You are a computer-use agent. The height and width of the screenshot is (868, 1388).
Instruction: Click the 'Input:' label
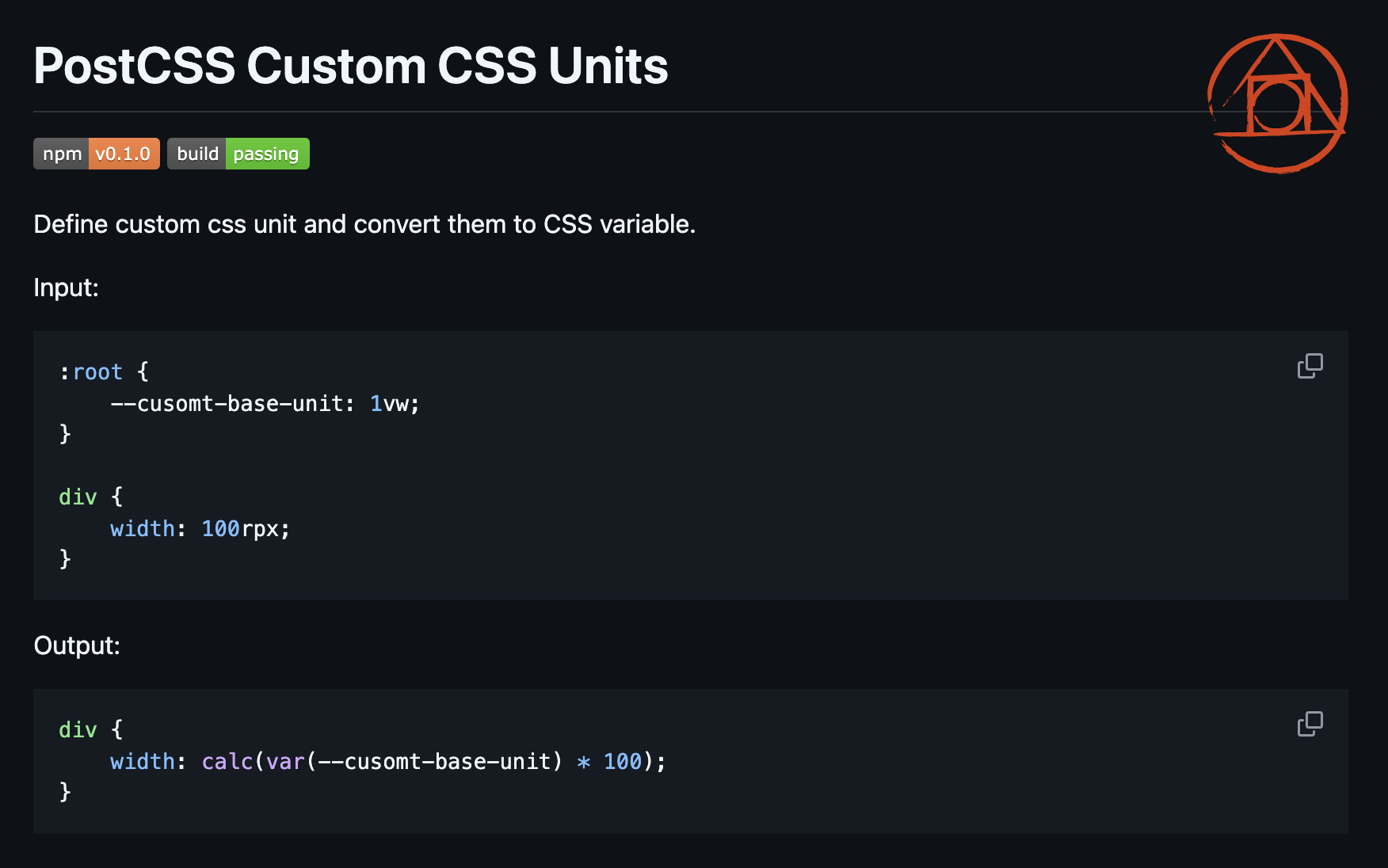67,287
